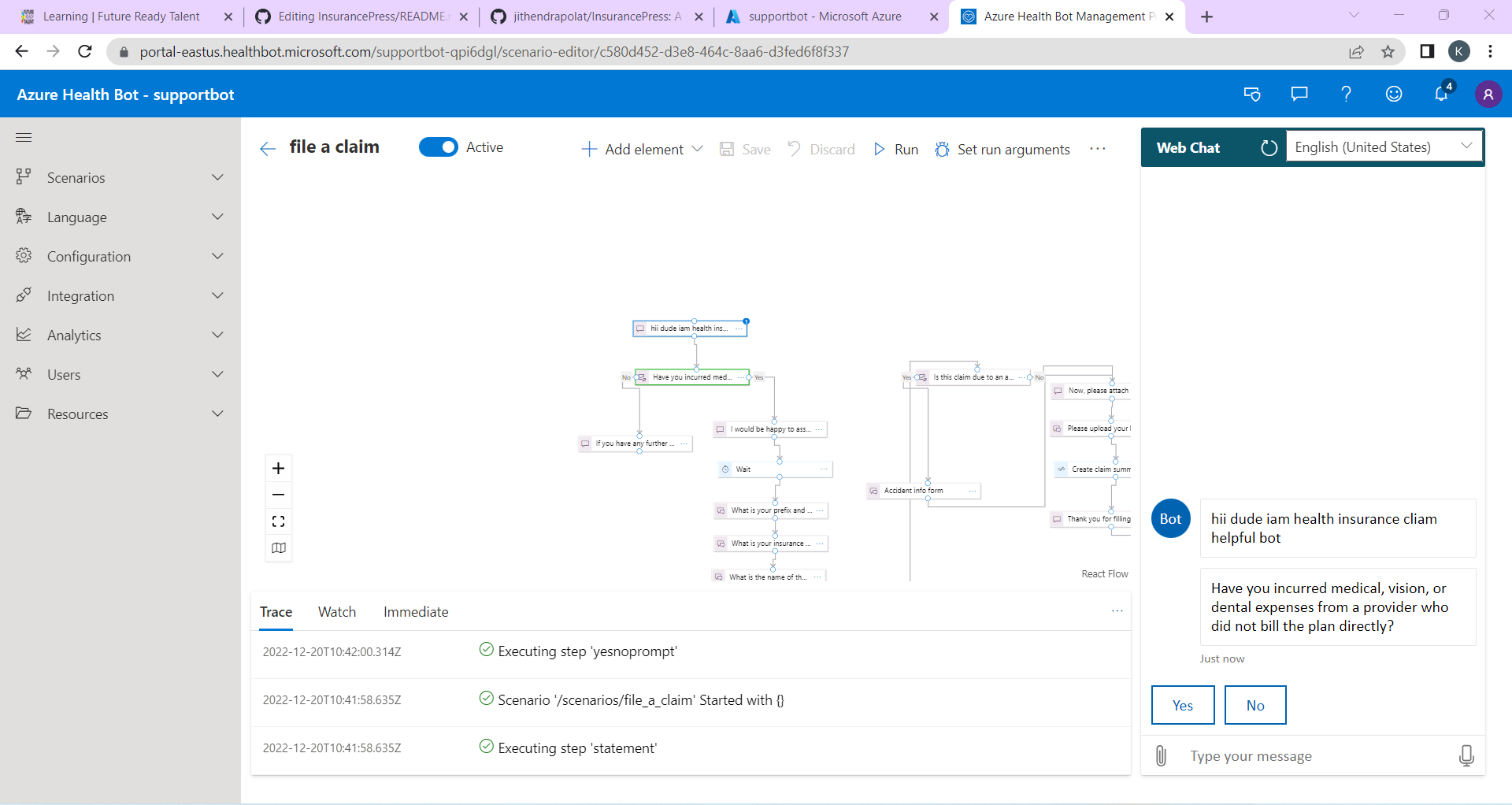The height and width of the screenshot is (805, 1512).
Task: Open the user account avatar
Action: coord(1488,95)
